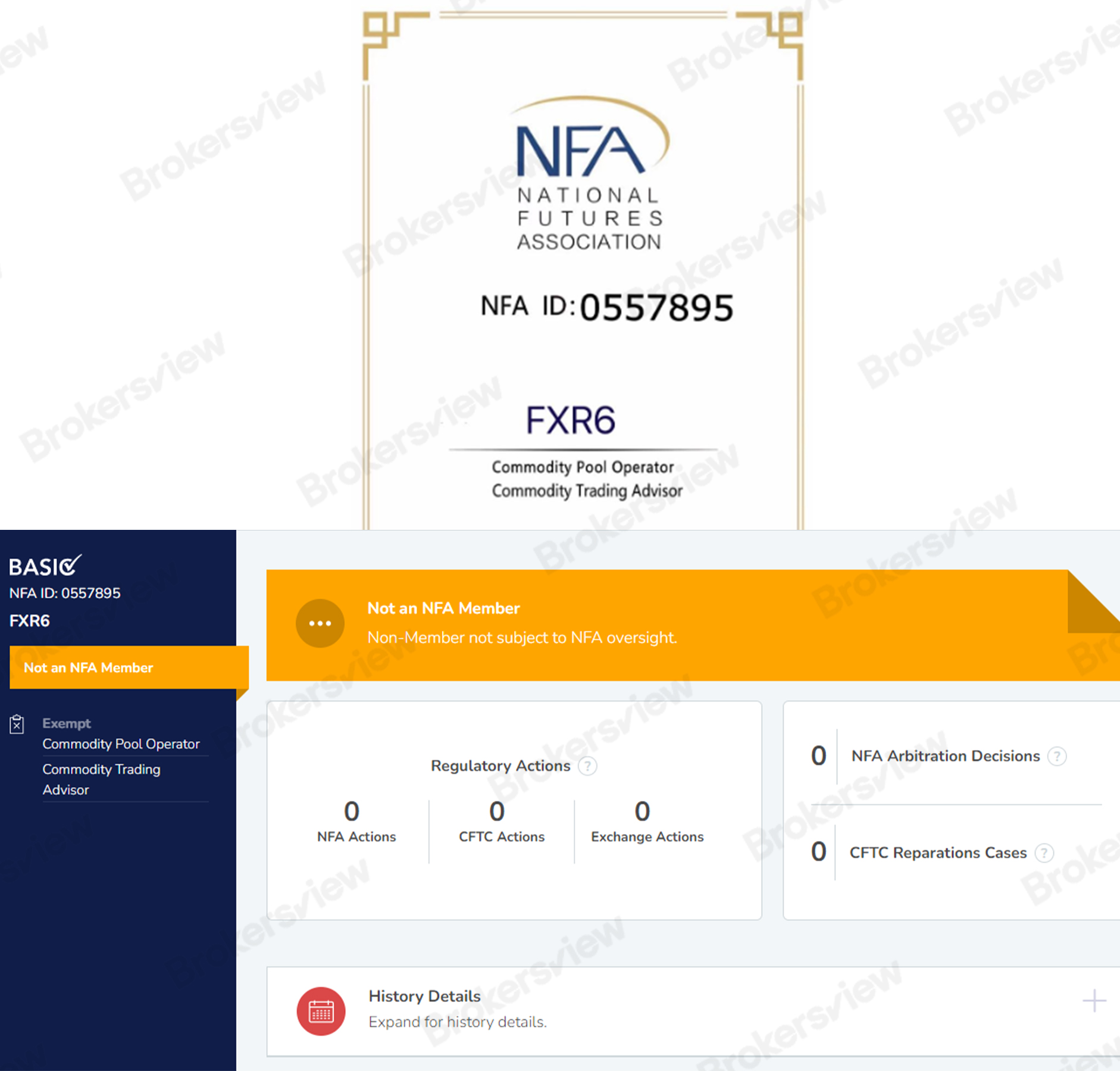The height and width of the screenshot is (1071, 1120).
Task: Click the Exempt clipboard icon in sidebar
Action: (17, 724)
